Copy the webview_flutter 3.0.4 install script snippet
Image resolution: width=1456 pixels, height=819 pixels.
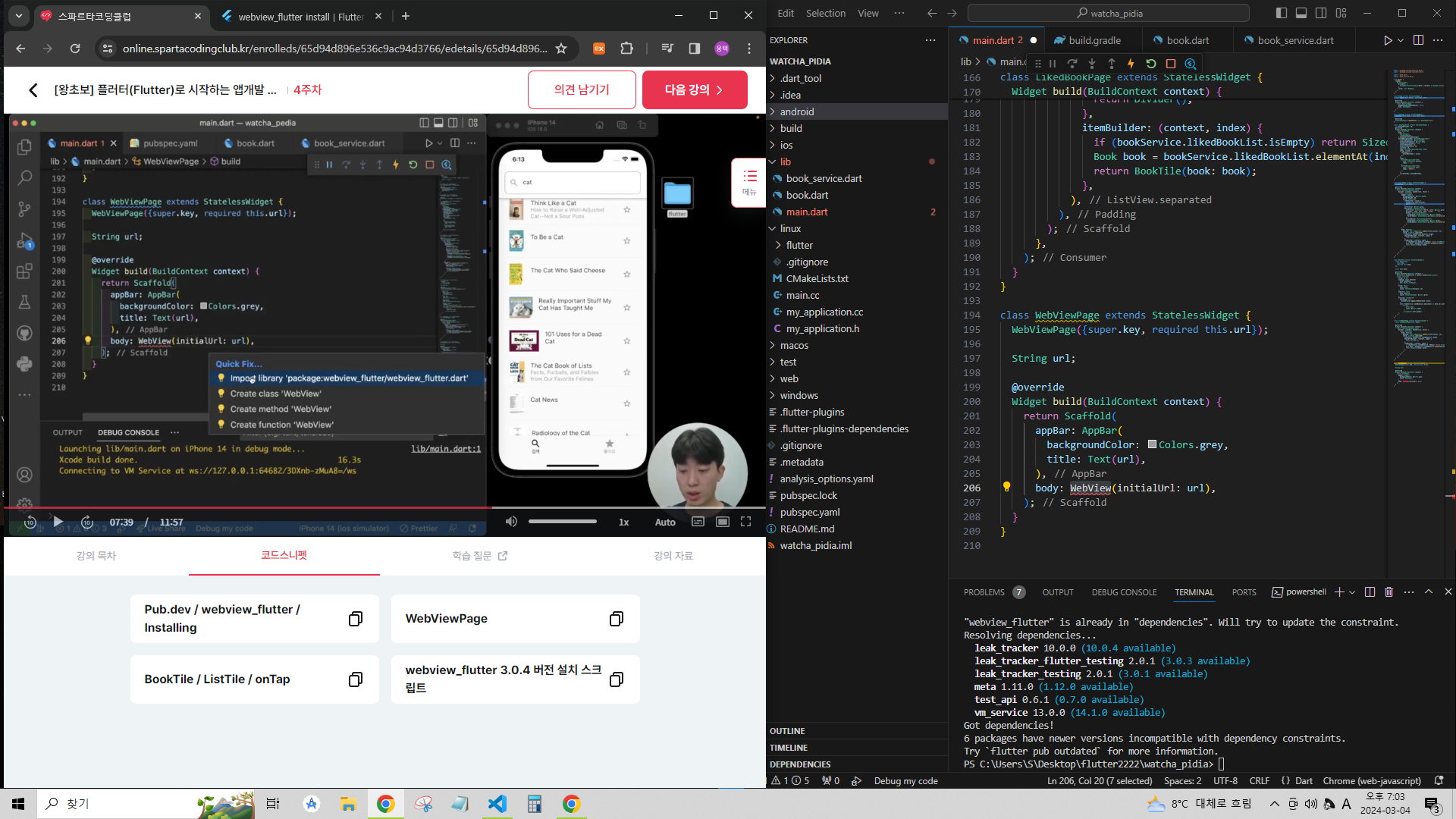pos(617,679)
